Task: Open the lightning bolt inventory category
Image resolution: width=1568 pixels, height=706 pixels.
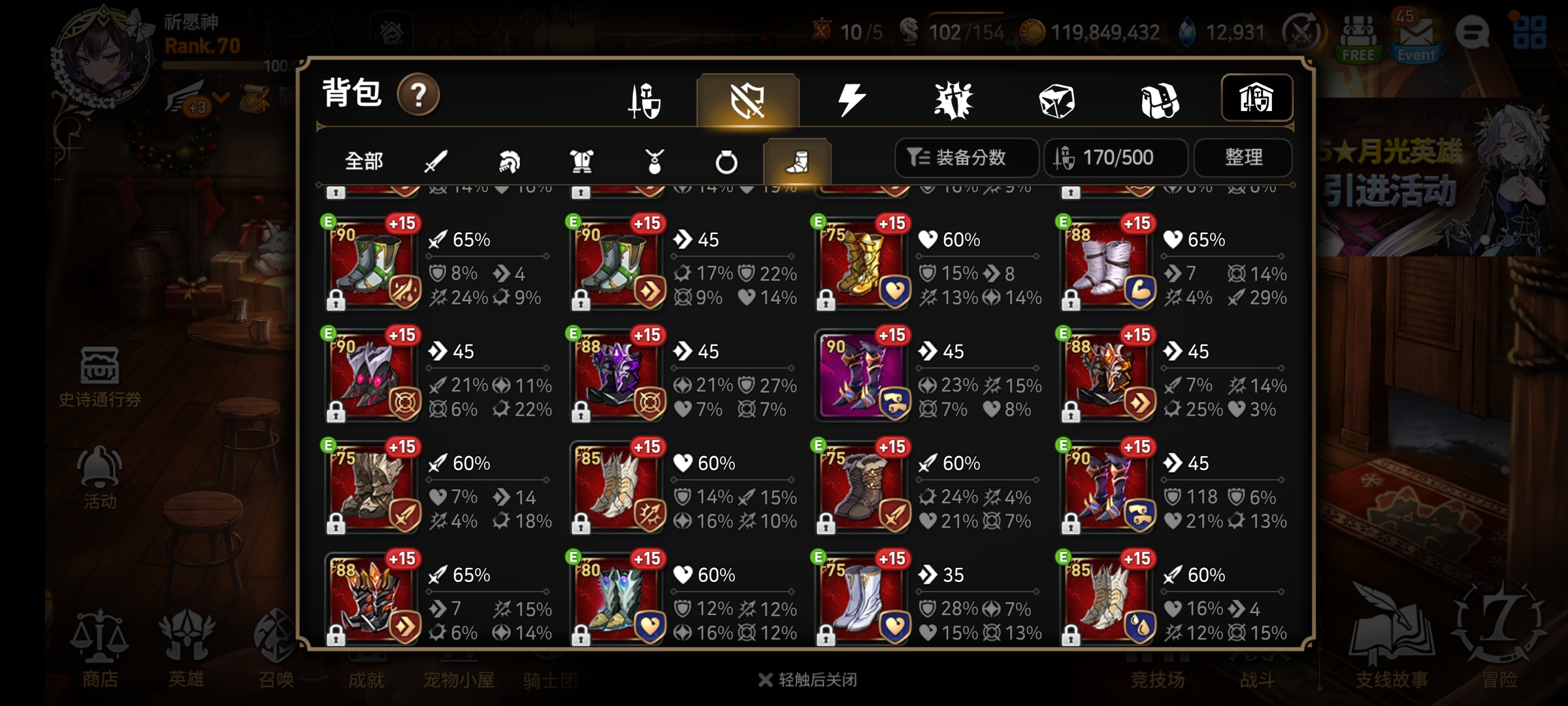Action: 851,100
